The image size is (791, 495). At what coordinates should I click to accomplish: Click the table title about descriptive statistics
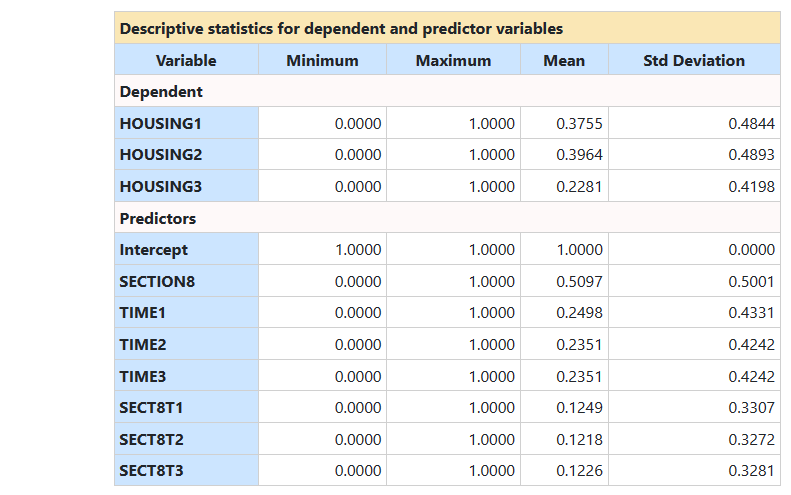(x=341, y=29)
